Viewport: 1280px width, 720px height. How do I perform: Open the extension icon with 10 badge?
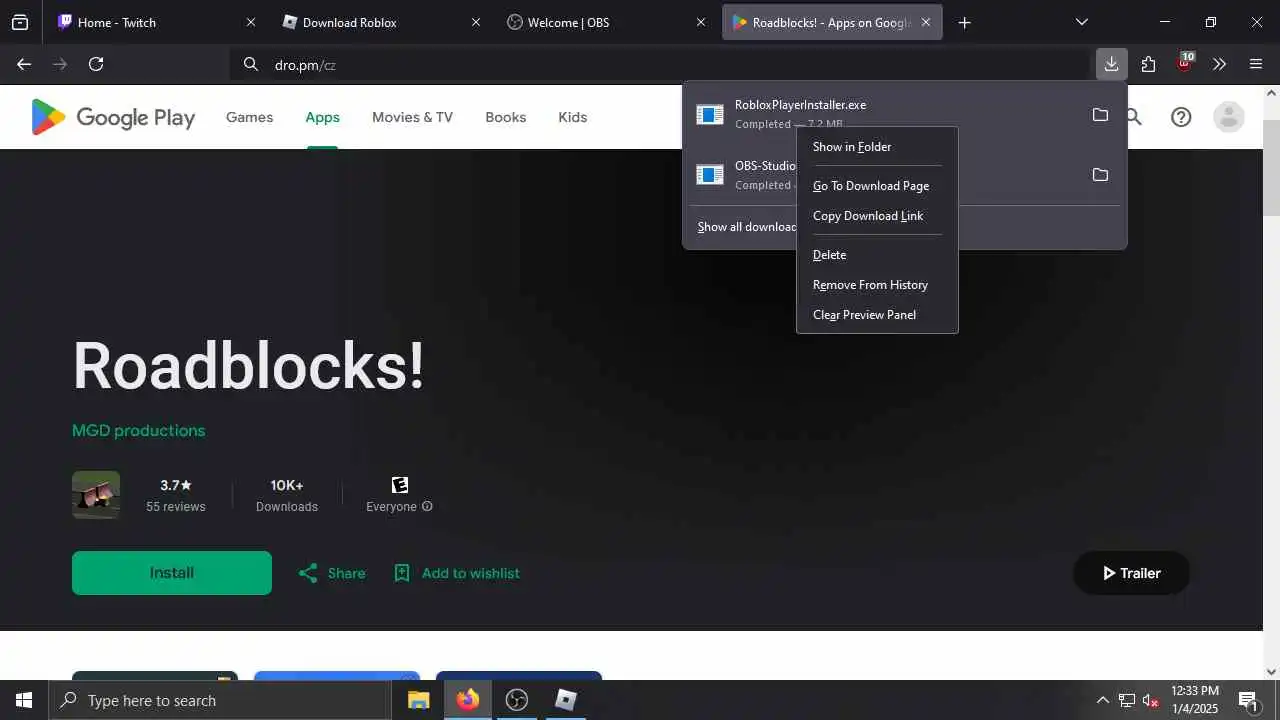click(x=1185, y=64)
